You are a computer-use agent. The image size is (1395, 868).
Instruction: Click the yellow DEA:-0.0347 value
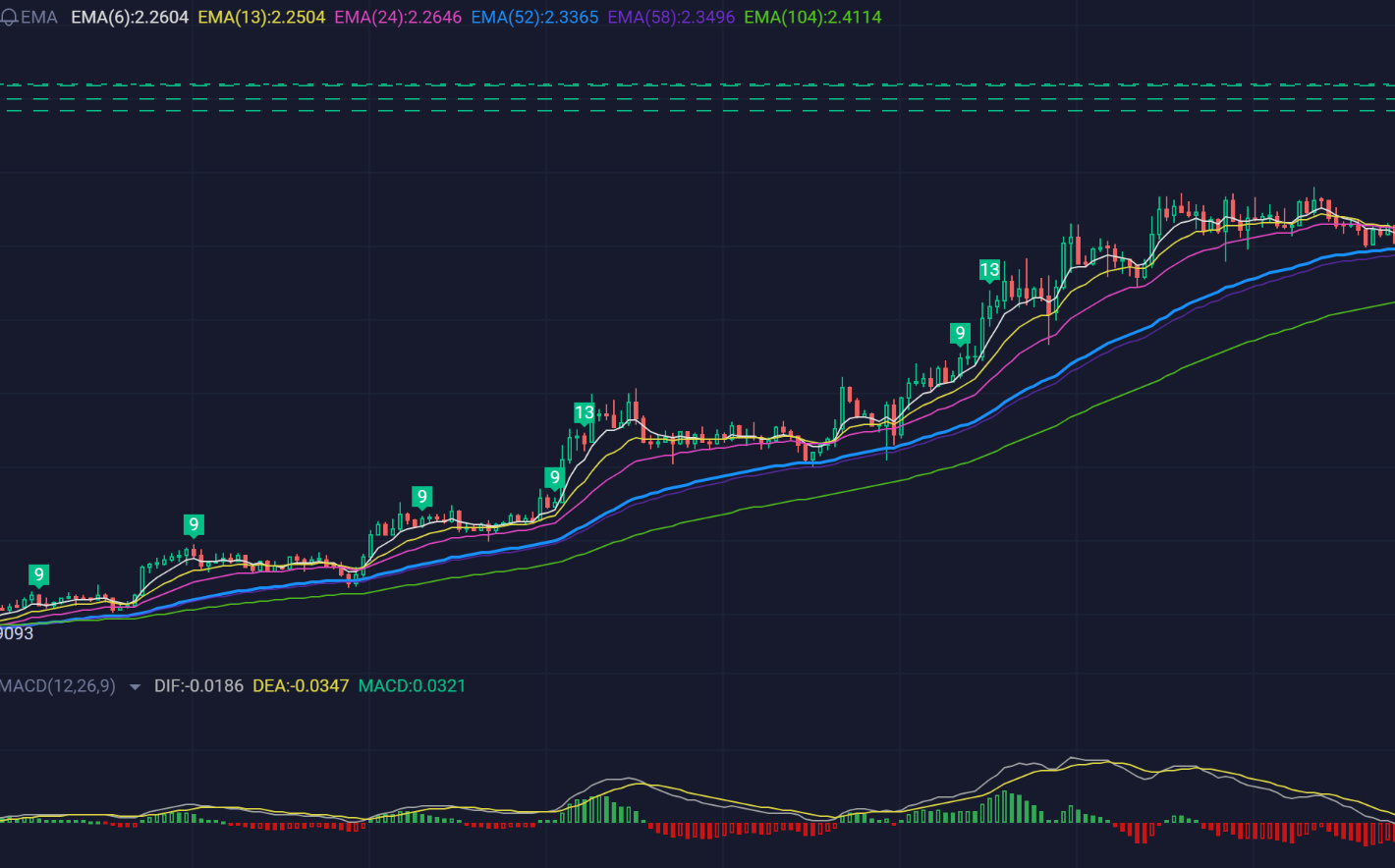click(x=301, y=686)
